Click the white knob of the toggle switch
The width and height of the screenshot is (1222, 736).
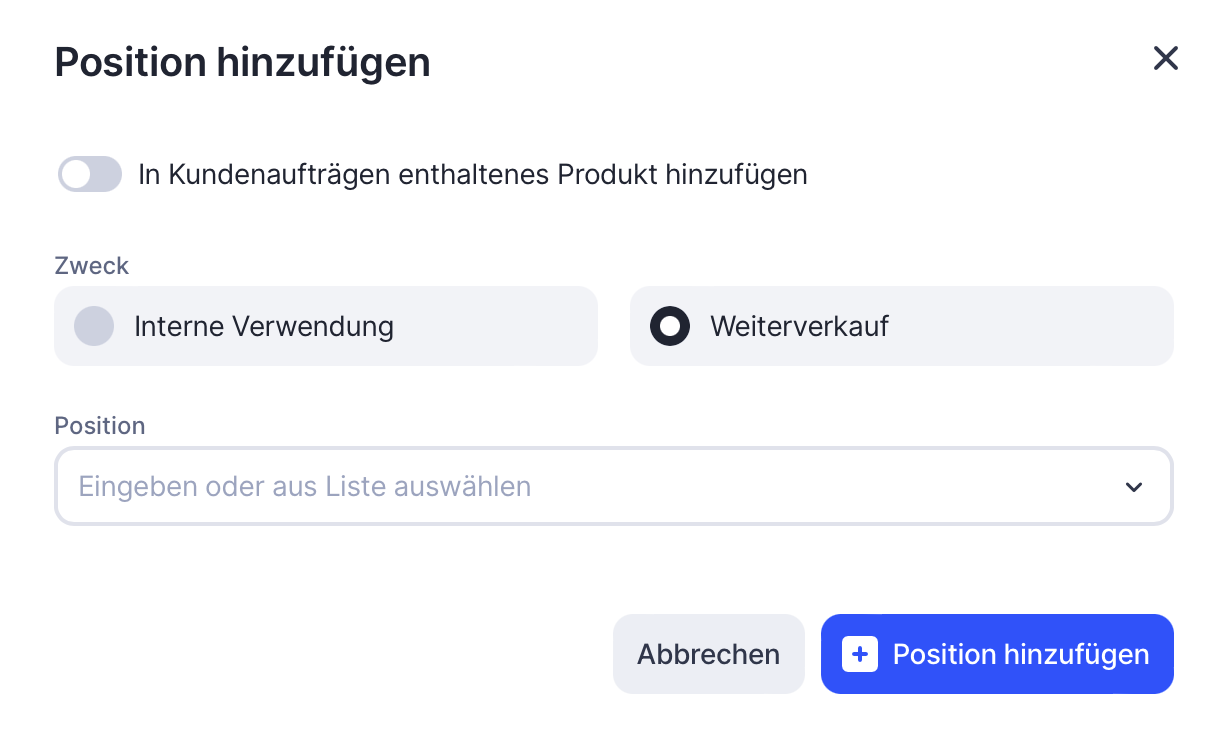(76, 174)
